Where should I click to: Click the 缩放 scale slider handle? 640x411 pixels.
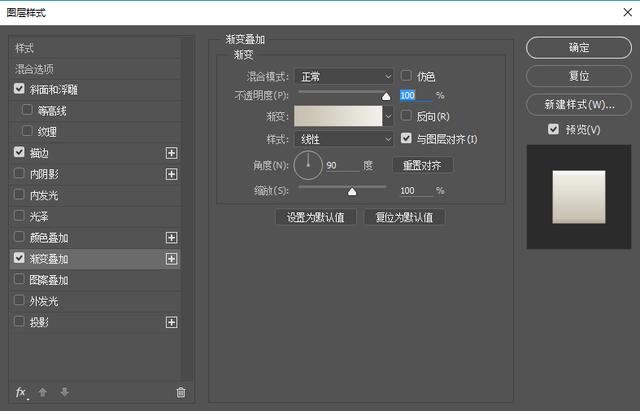352,191
